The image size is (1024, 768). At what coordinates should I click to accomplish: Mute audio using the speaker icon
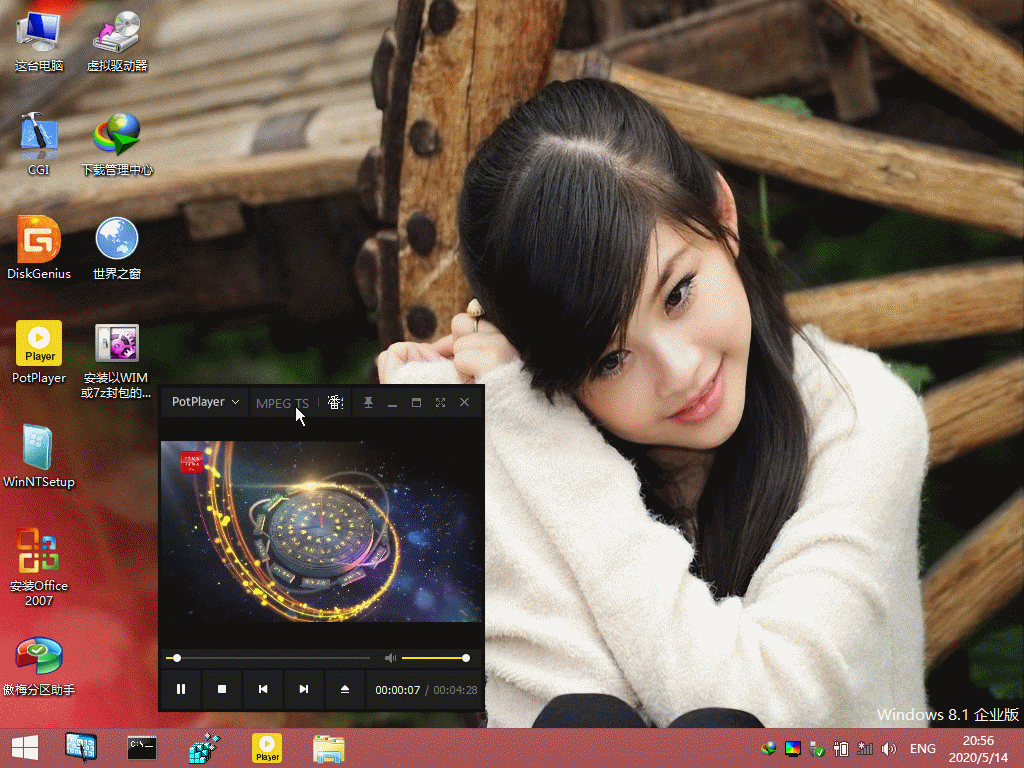390,658
